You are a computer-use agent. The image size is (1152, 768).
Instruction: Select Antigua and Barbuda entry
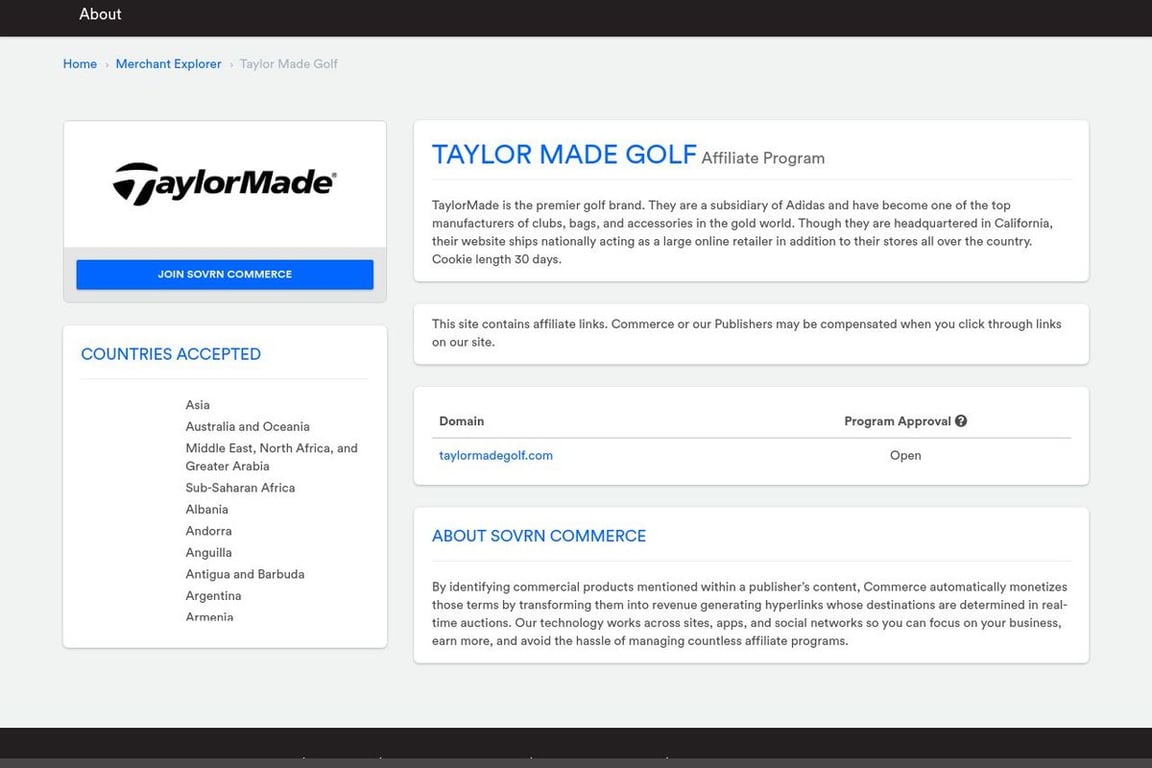point(245,574)
